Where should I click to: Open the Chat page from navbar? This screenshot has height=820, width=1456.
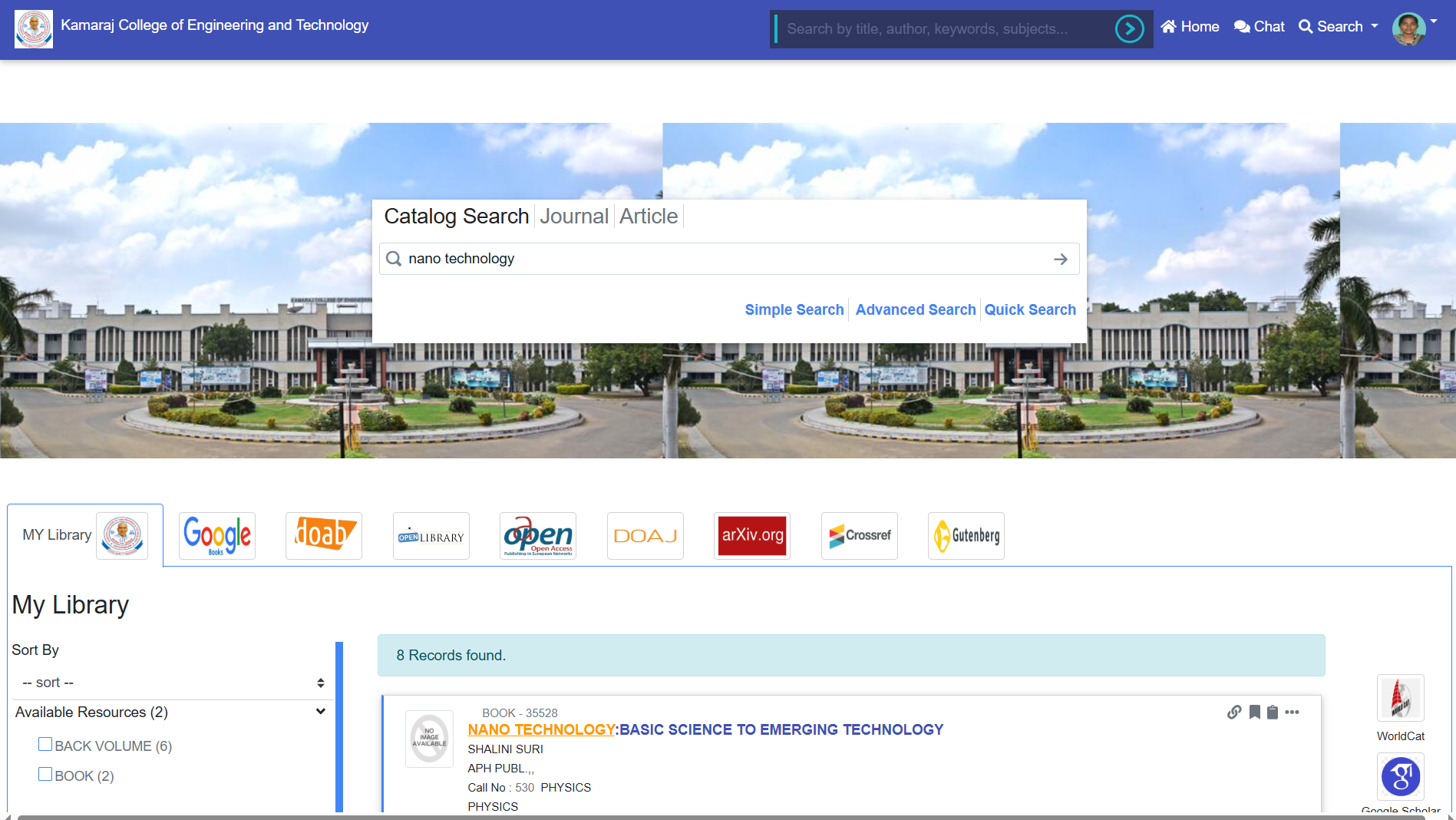[x=1259, y=27]
